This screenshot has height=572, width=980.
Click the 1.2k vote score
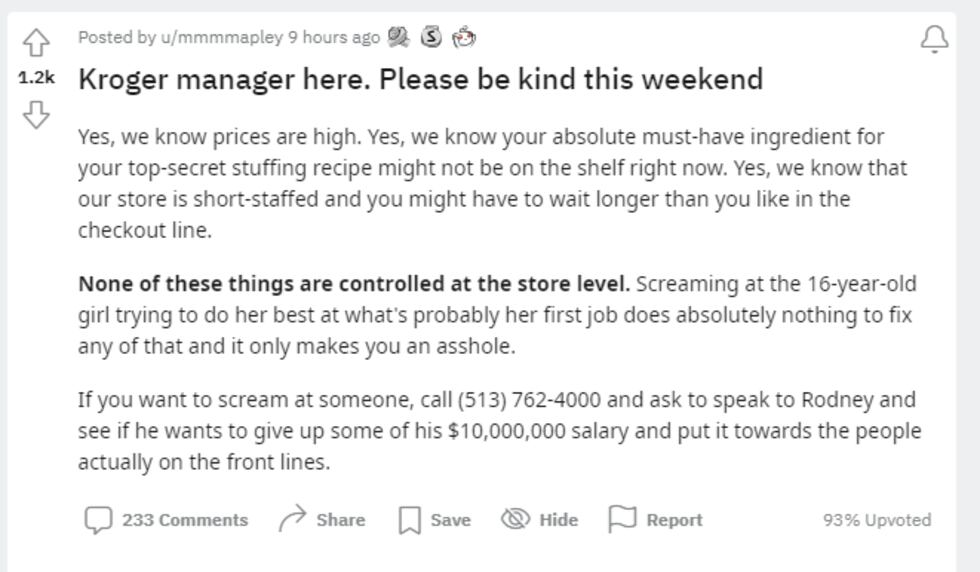[36, 78]
